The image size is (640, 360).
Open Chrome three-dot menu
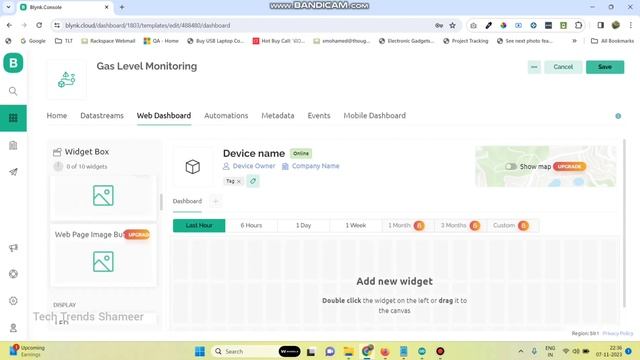tap(631, 25)
